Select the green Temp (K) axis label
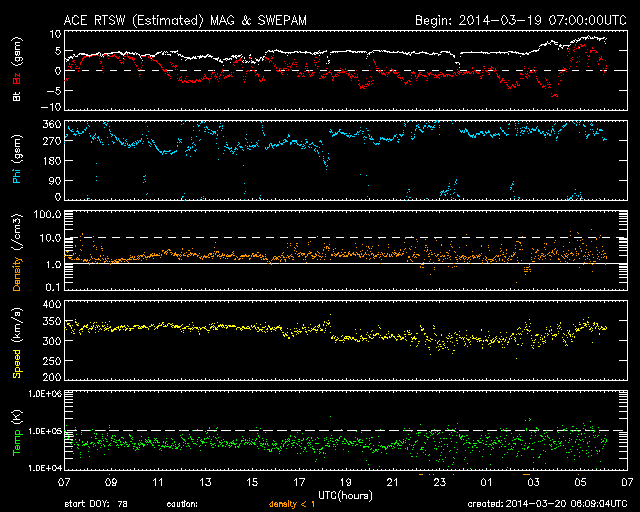 pos(17,433)
